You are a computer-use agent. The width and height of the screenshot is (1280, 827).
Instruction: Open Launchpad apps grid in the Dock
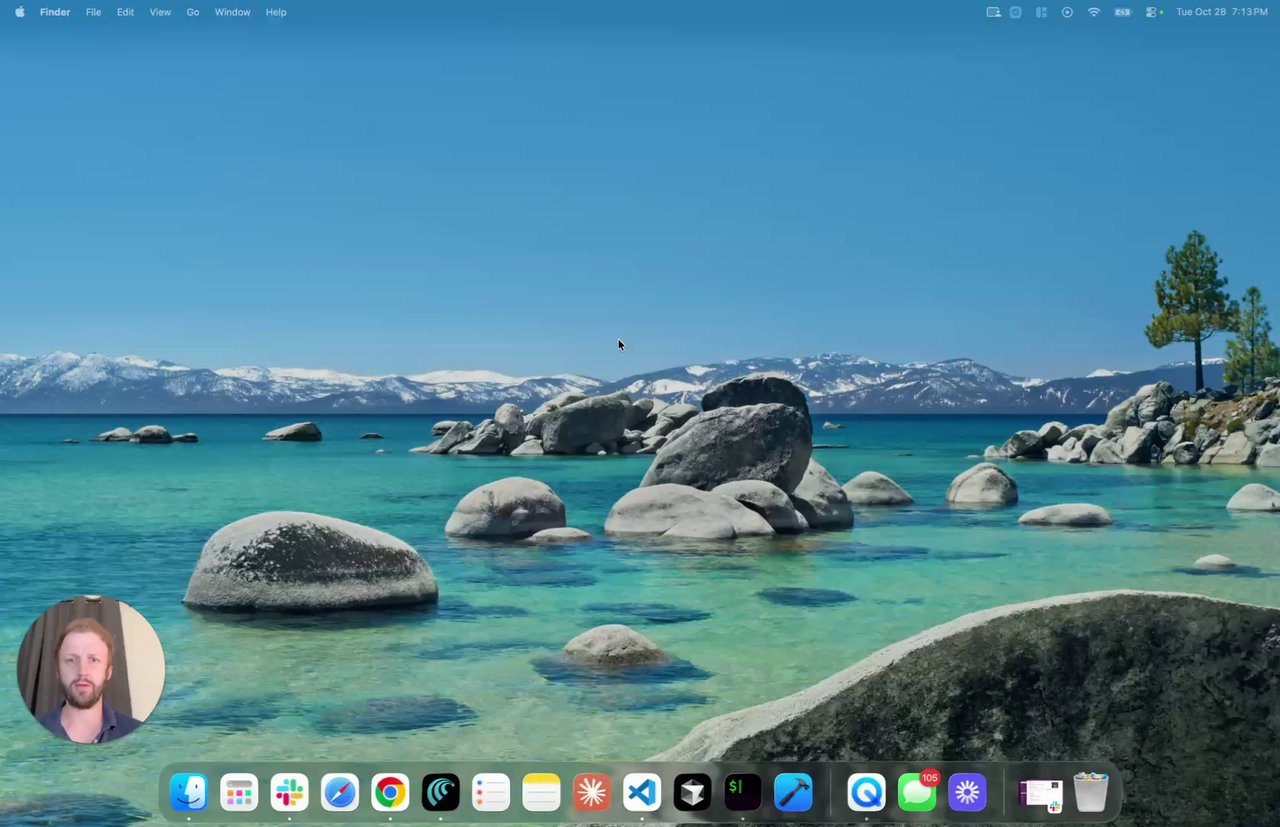click(239, 793)
